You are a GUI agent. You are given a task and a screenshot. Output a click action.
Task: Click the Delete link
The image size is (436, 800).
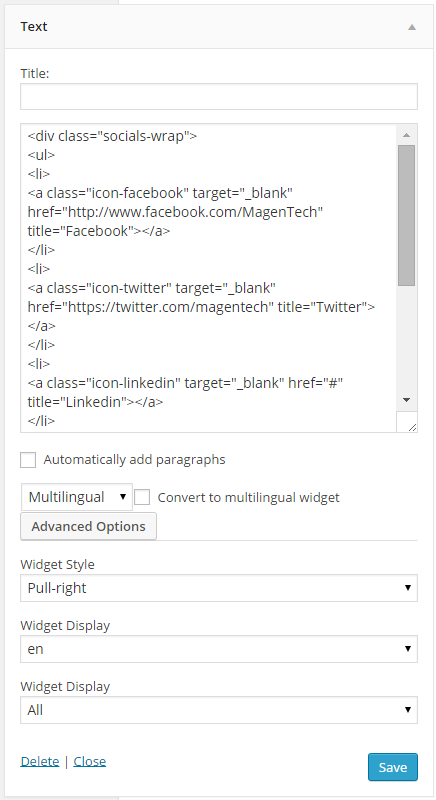pos(40,761)
